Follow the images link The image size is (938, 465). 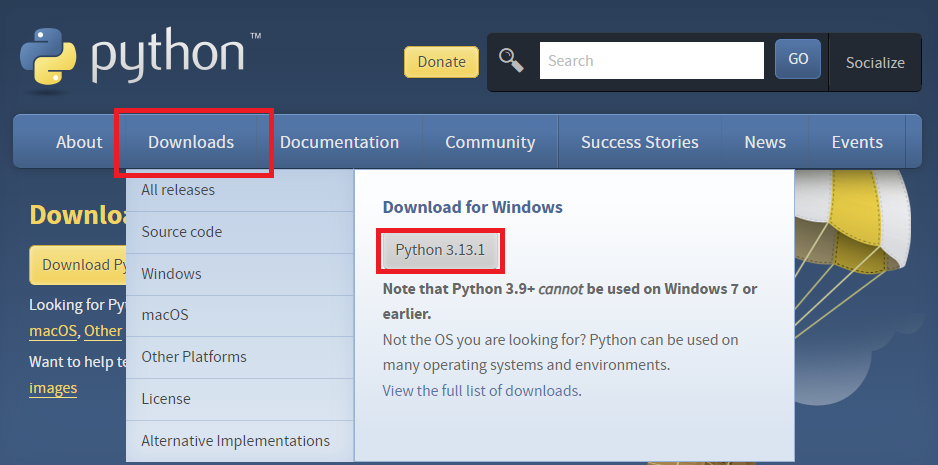click(x=53, y=388)
